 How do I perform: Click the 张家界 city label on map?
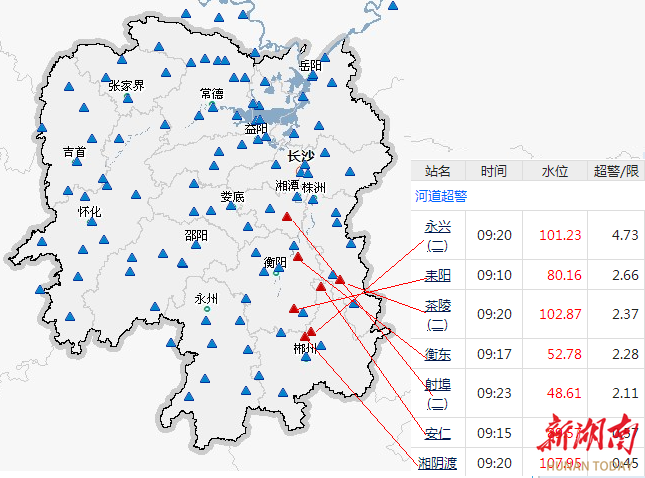tap(126, 86)
